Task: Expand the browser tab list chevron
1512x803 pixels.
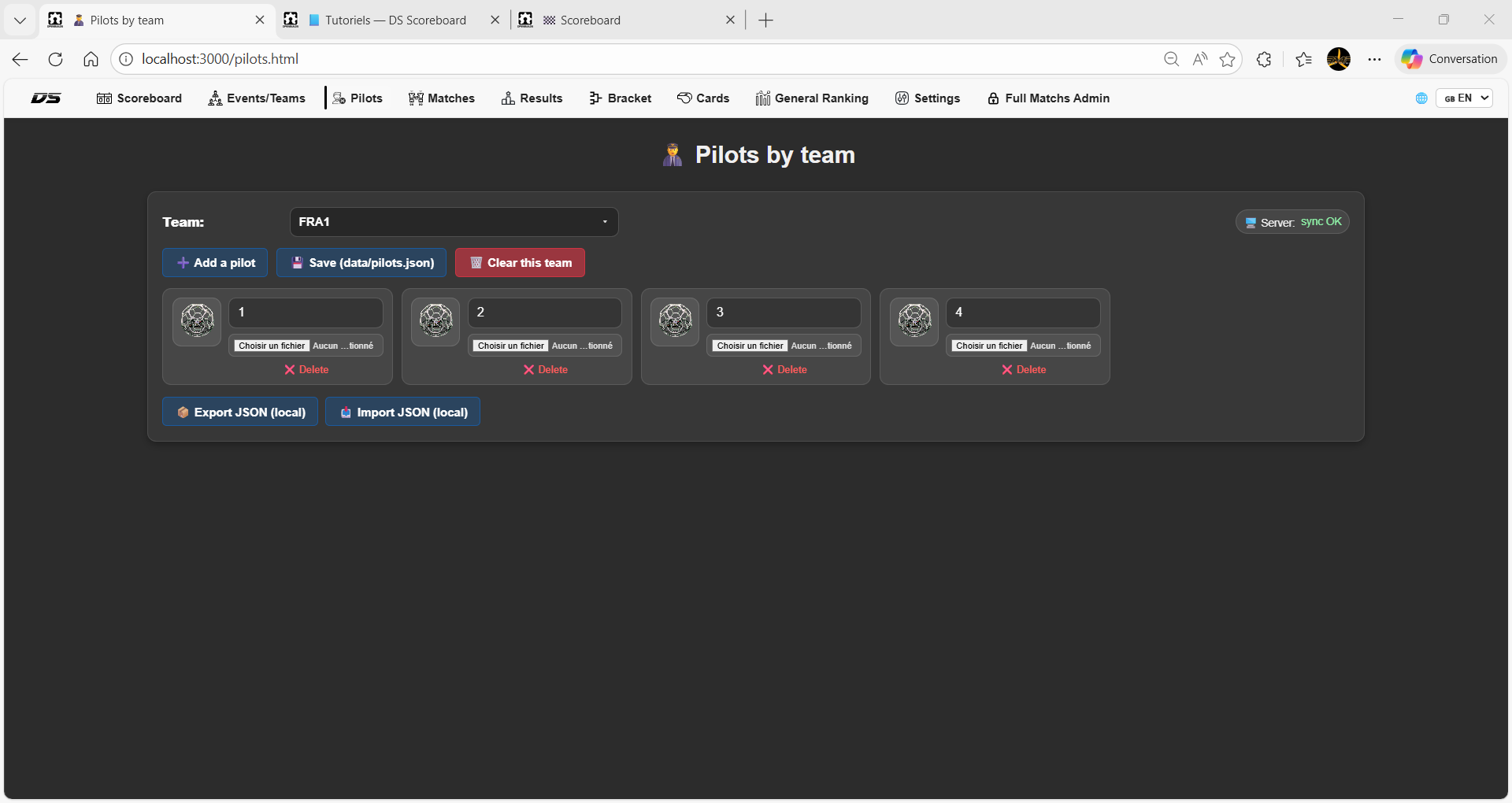Action: (x=20, y=20)
